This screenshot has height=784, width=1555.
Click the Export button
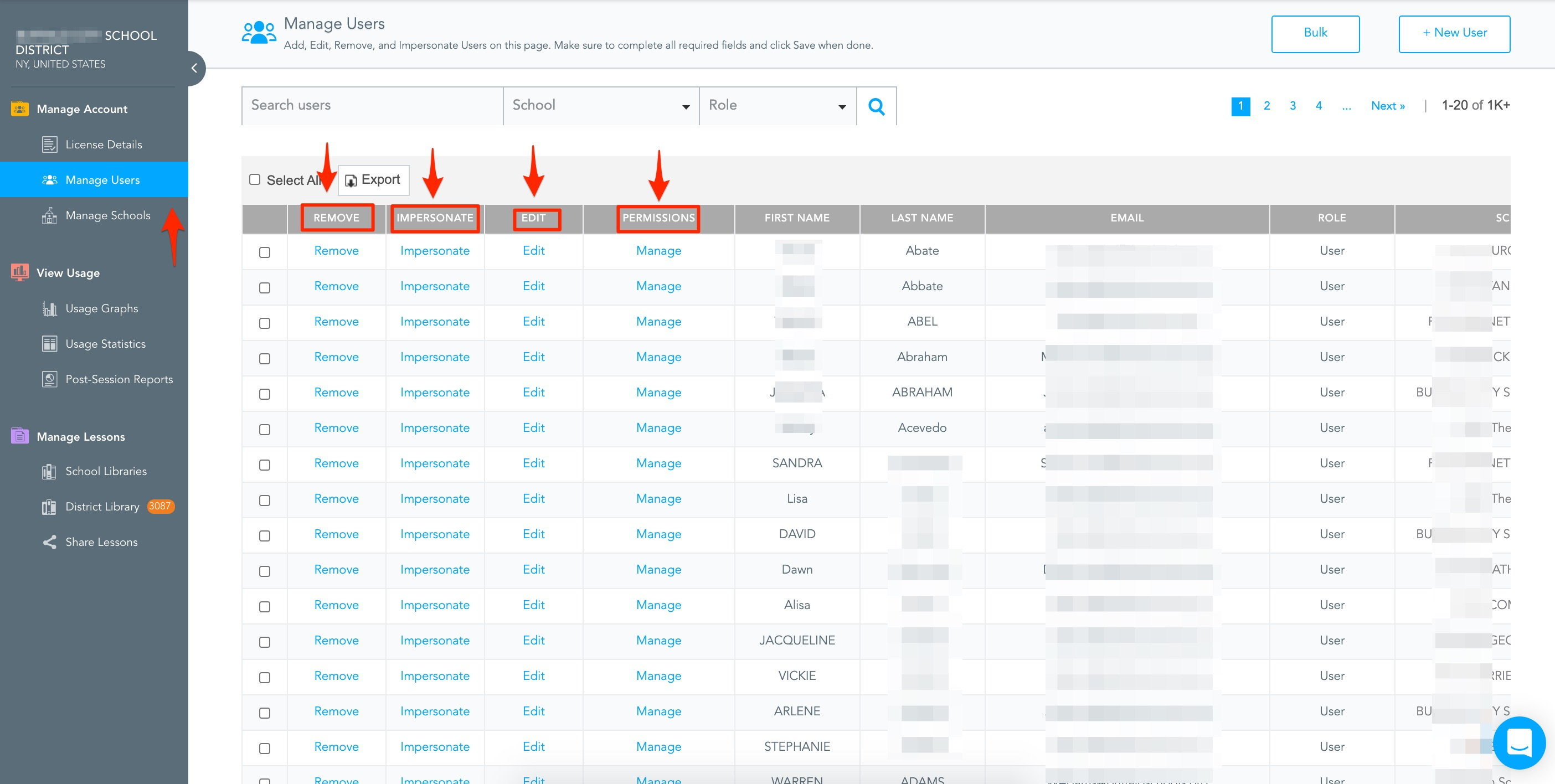pos(374,180)
